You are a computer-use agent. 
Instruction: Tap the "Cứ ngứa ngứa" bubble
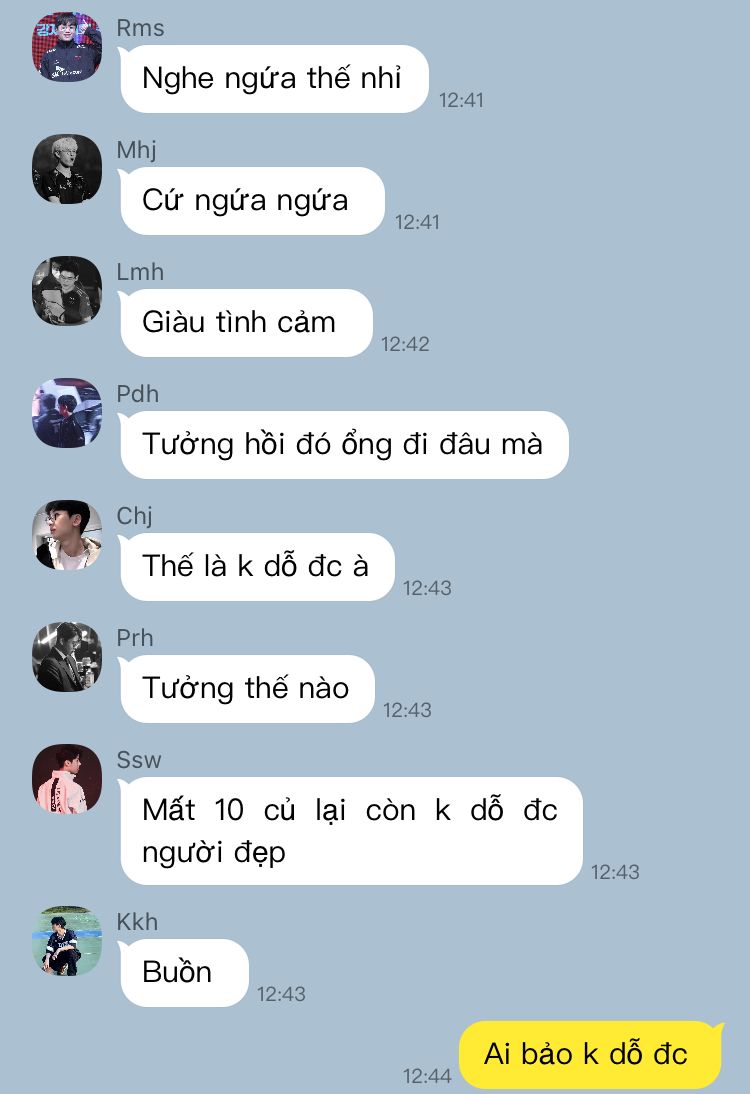click(252, 201)
